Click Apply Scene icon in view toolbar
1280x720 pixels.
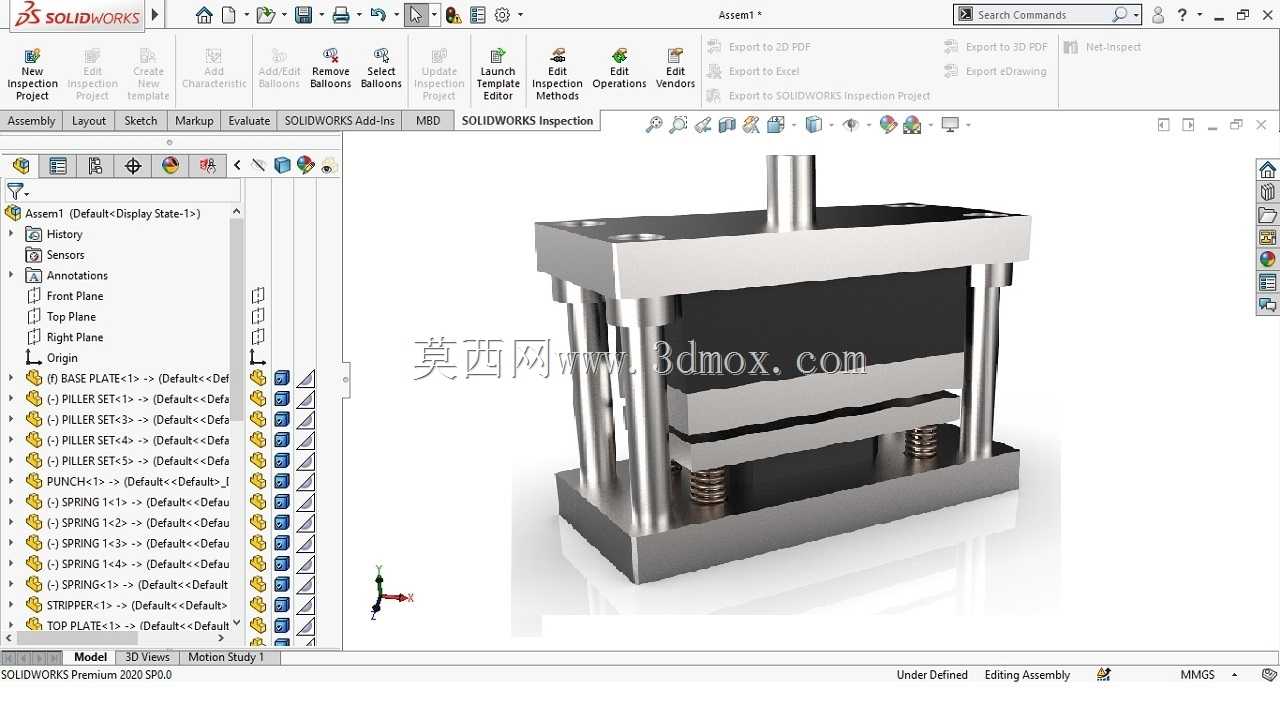[x=912, y=125]
